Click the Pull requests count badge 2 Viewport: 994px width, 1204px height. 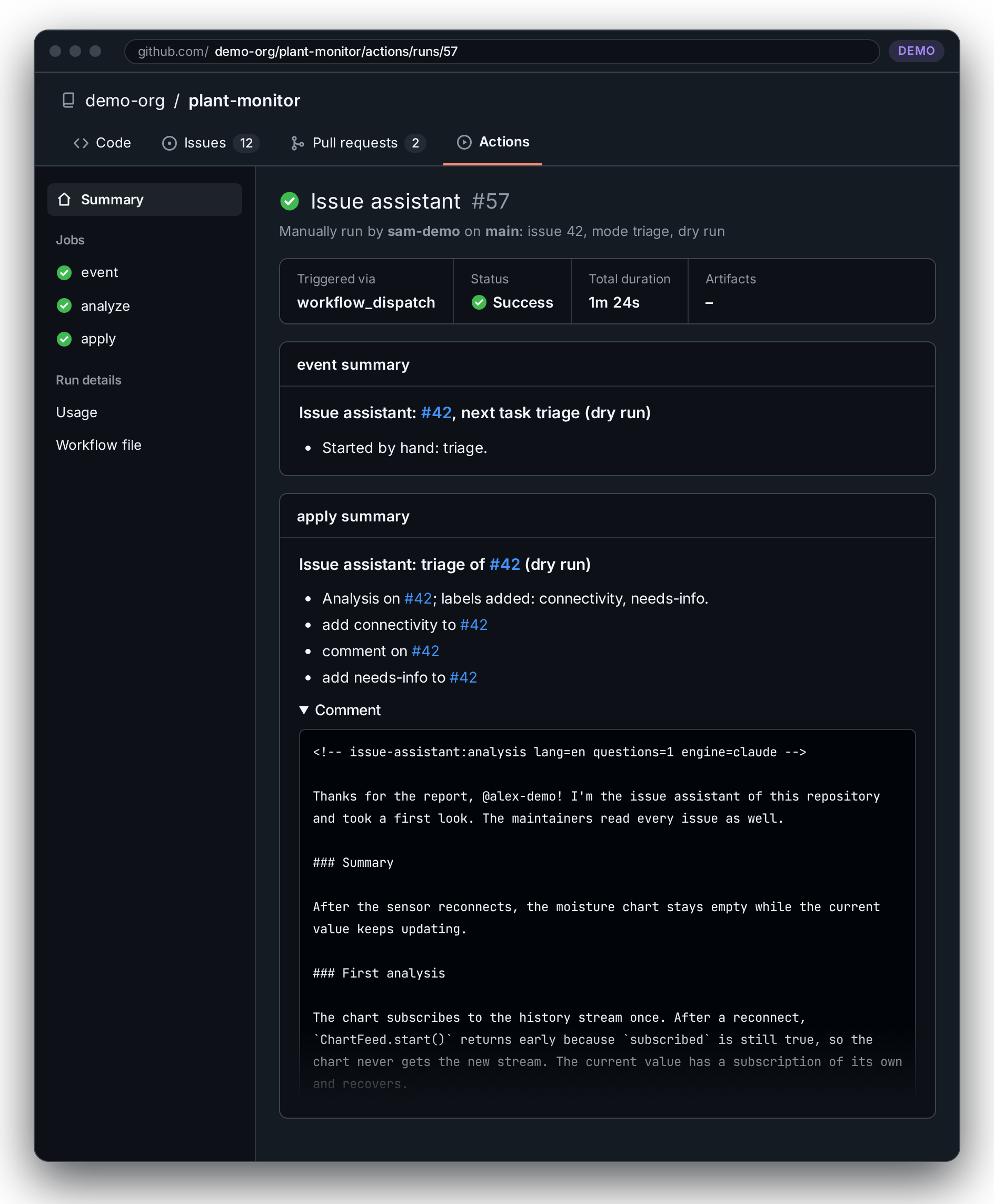[x=415, y=143]
